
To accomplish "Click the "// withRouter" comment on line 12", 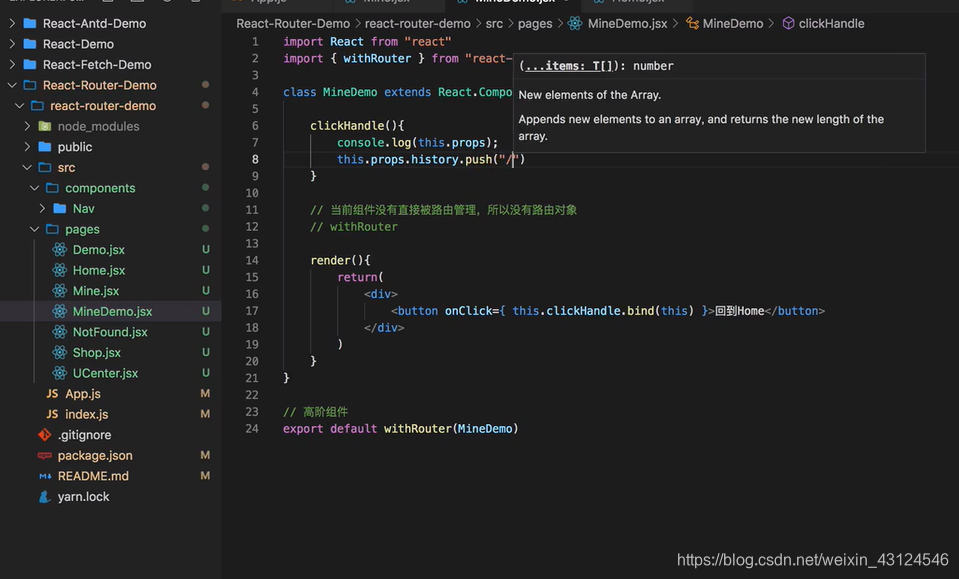I will [x=354, y=227].
